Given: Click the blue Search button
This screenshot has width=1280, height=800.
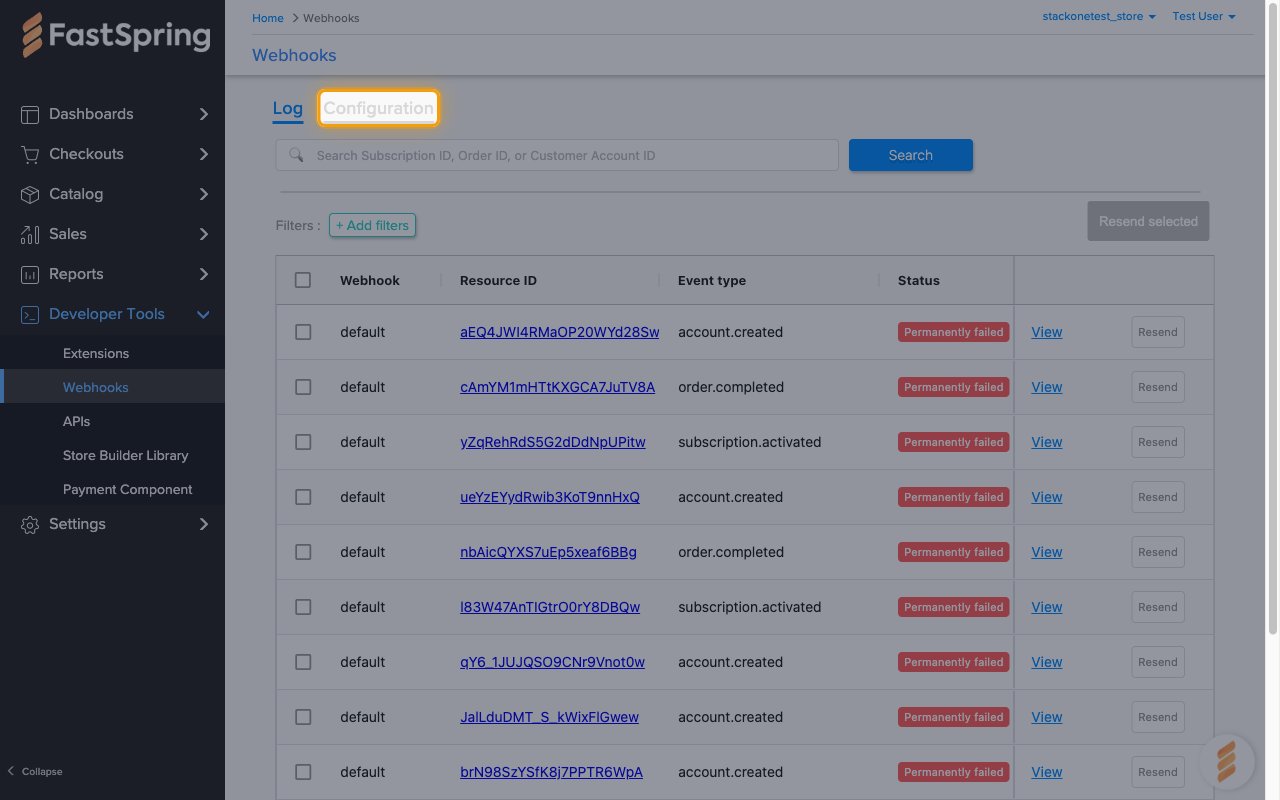Looking at the screenshot, I should [911, 155].
